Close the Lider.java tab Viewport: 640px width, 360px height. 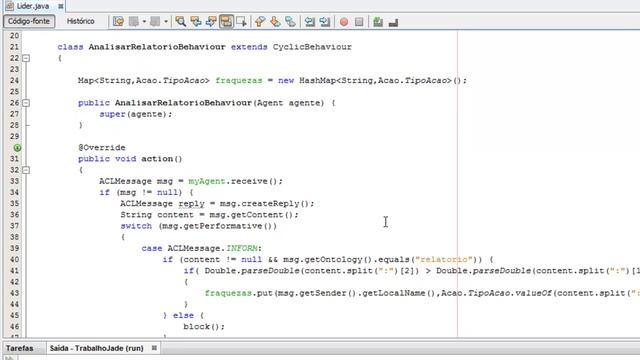coord(60,6)
